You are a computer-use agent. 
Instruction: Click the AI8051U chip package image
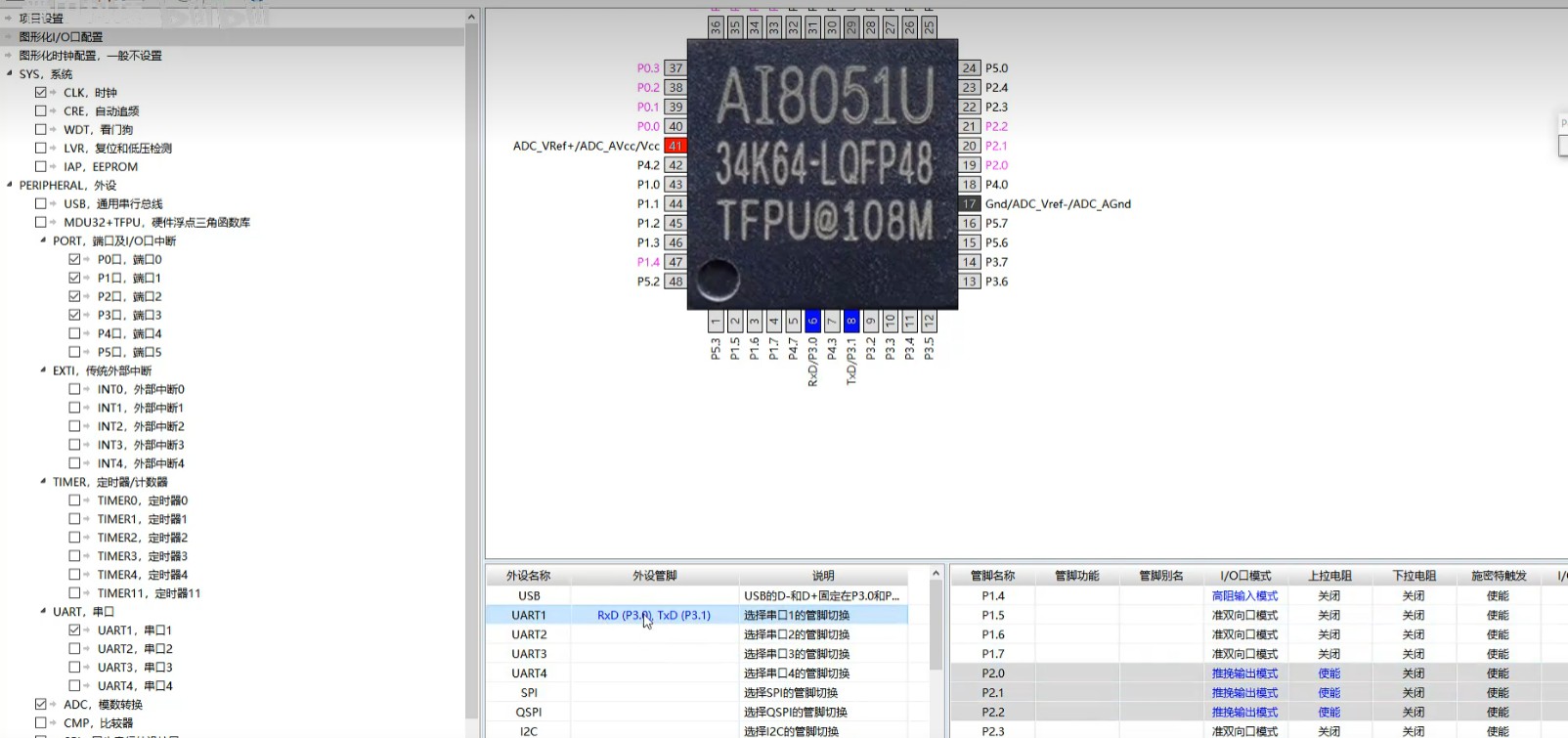point(822,174)
